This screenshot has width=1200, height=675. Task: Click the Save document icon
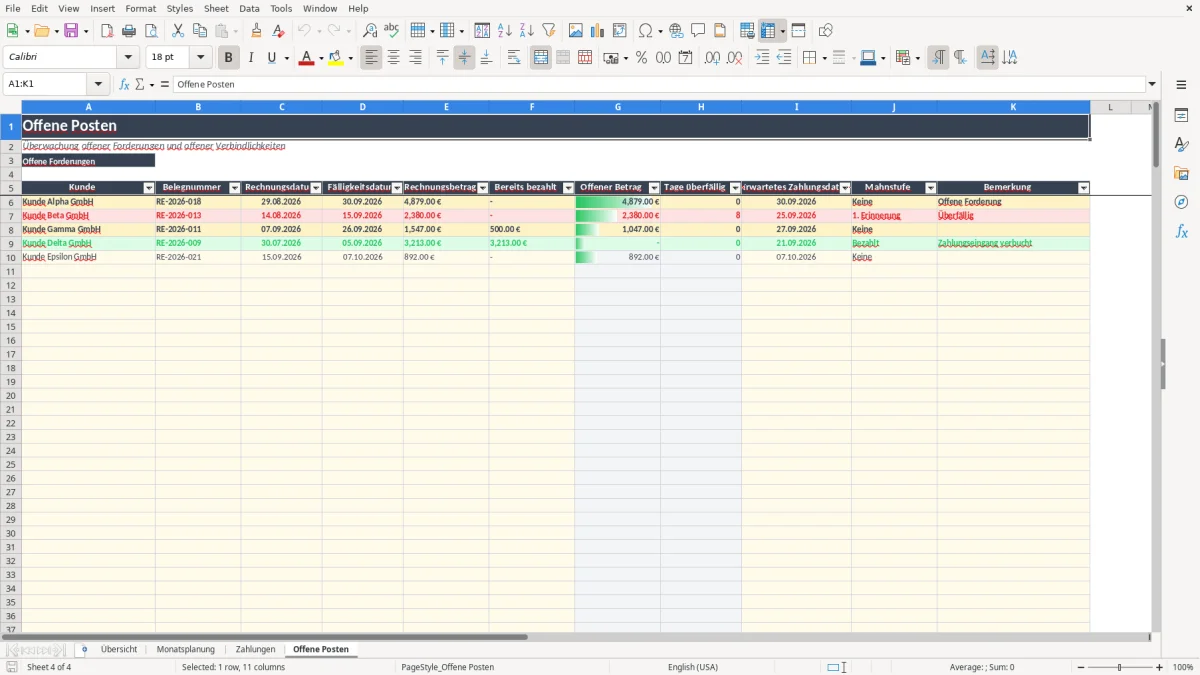click(71, 31)
